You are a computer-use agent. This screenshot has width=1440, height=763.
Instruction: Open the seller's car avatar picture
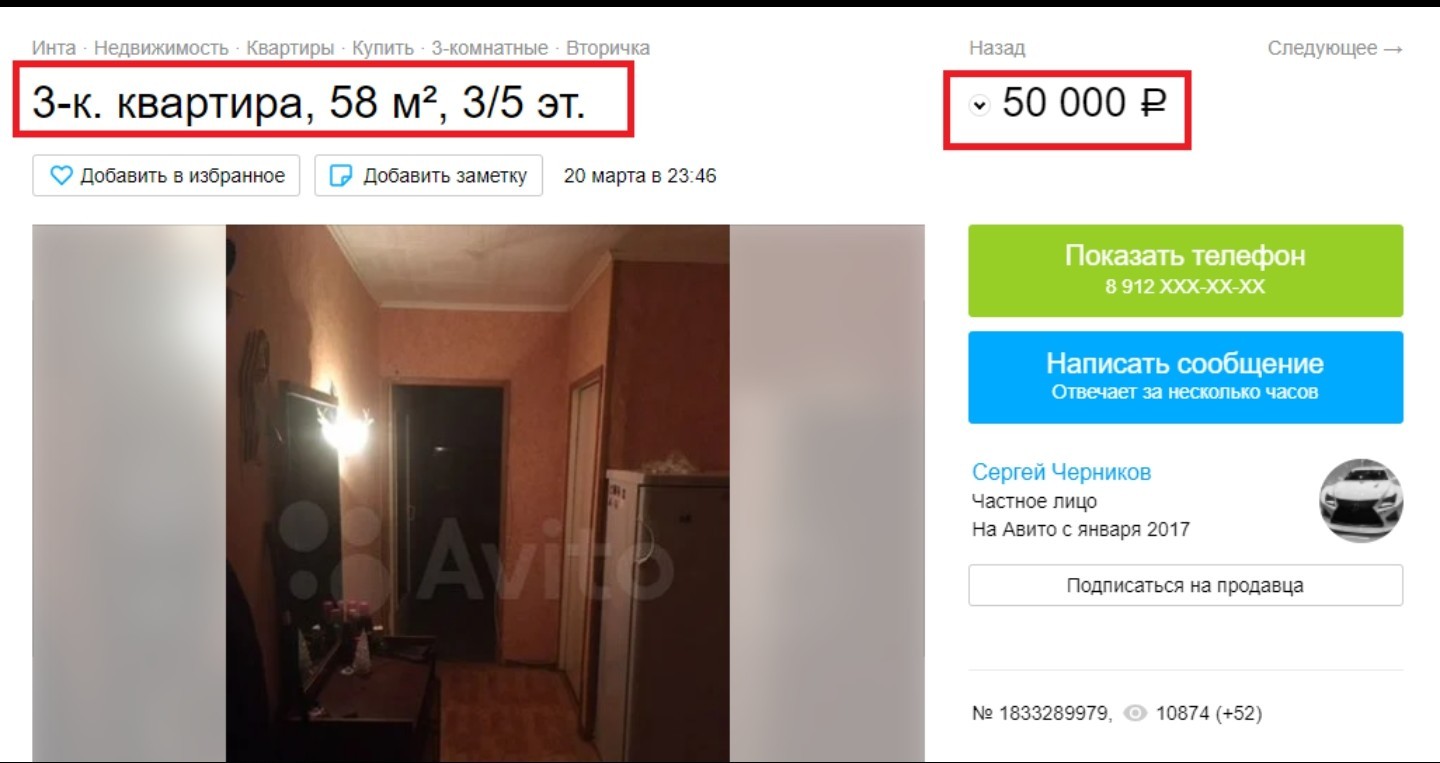point(1361,501)
